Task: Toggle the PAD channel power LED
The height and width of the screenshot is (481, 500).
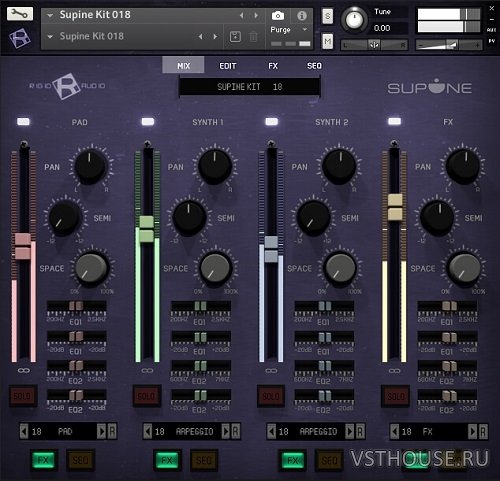Action: coord(23,121)
